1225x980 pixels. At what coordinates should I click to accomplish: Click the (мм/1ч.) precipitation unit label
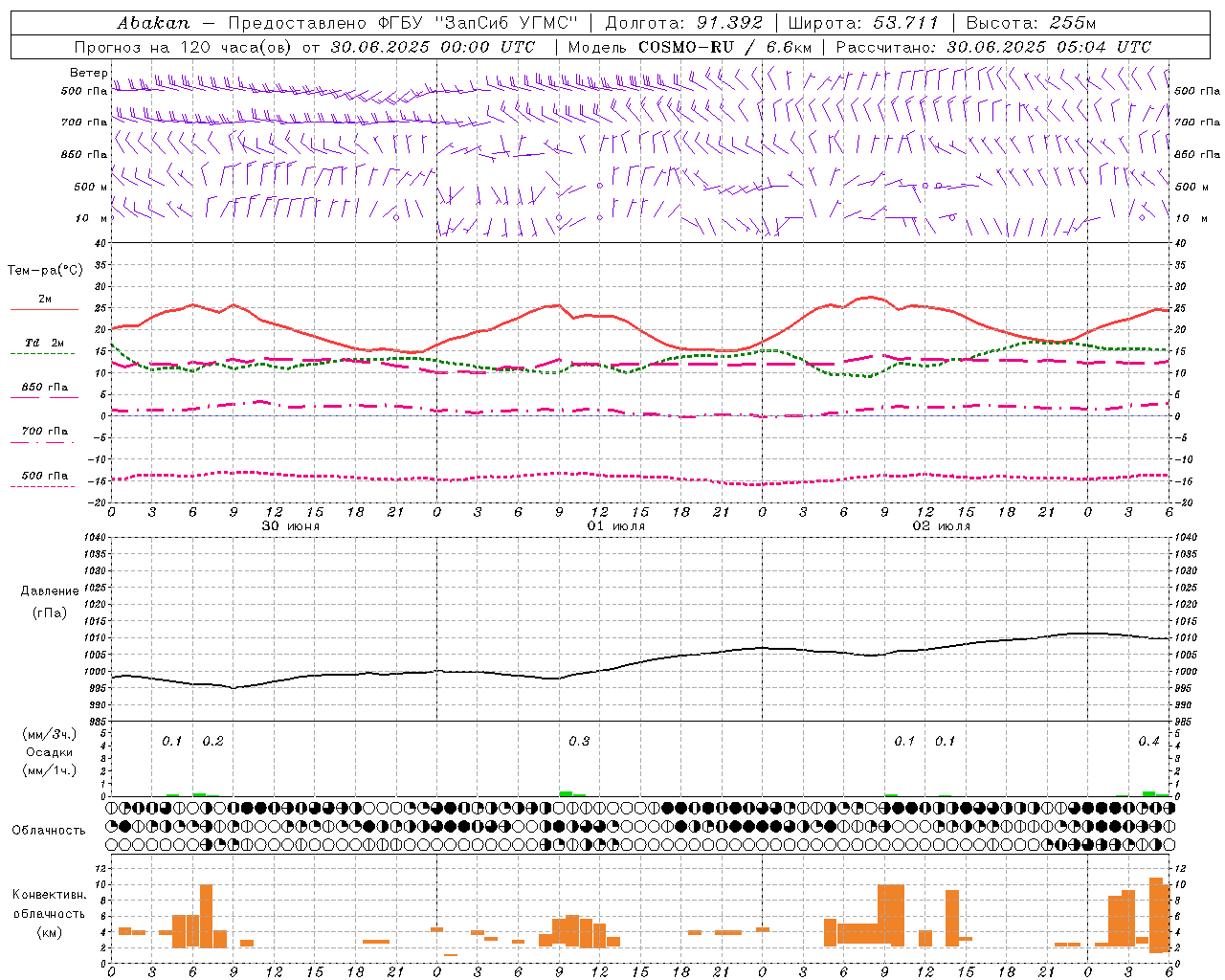click(x=50, y=770)
